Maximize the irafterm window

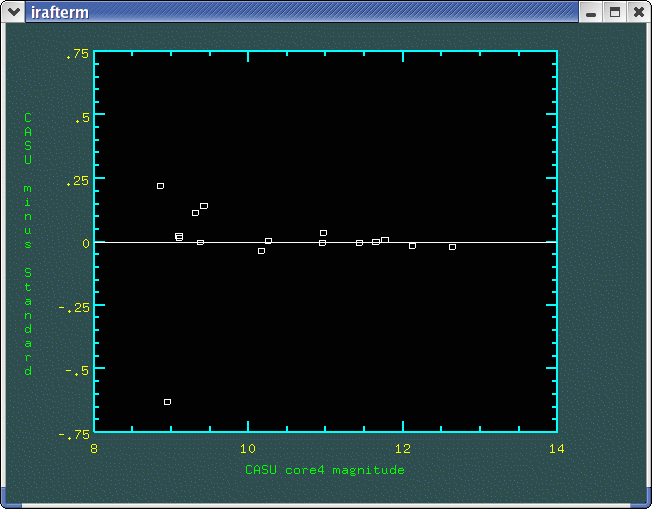615,12
